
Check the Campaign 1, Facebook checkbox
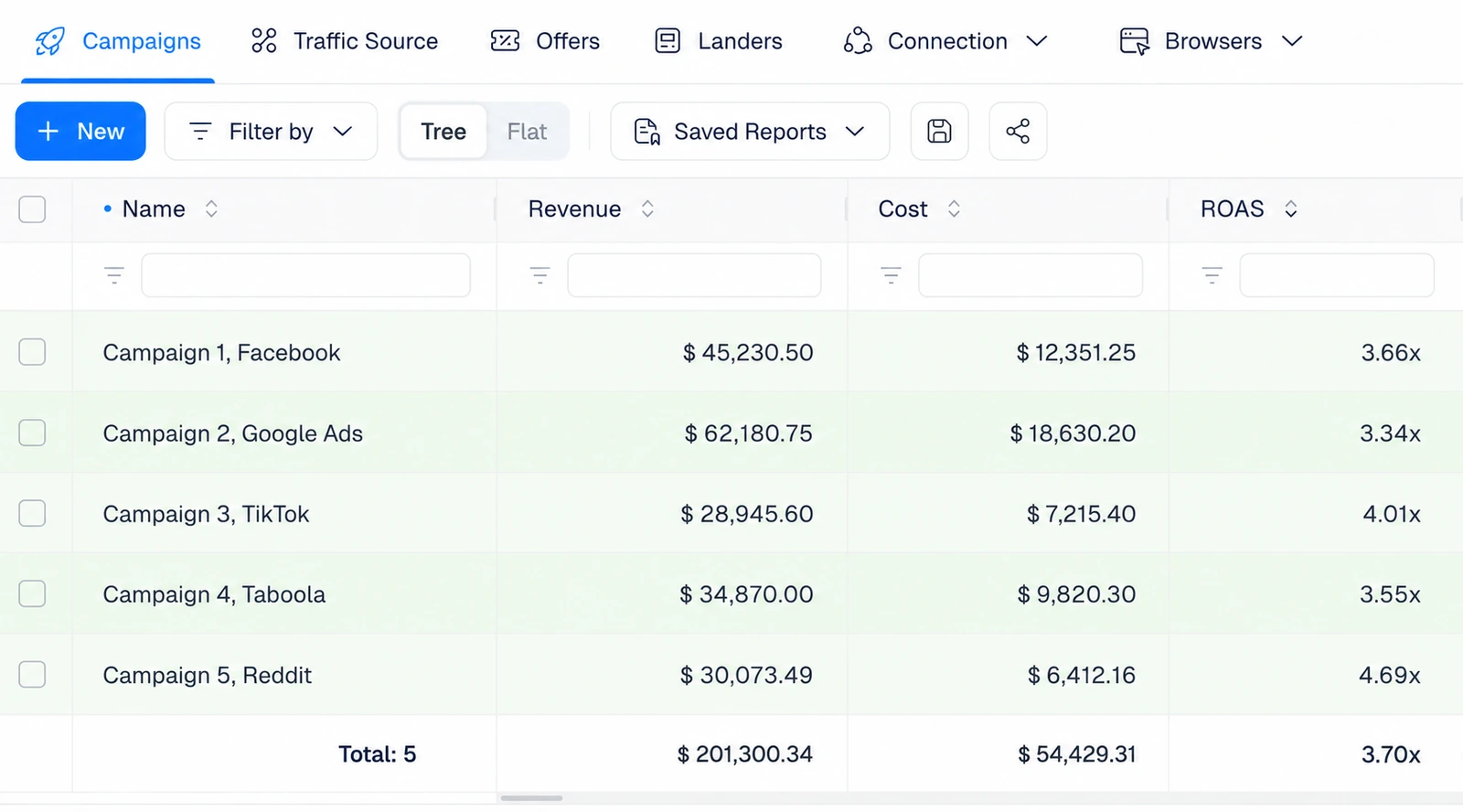(x=32, y=352)
